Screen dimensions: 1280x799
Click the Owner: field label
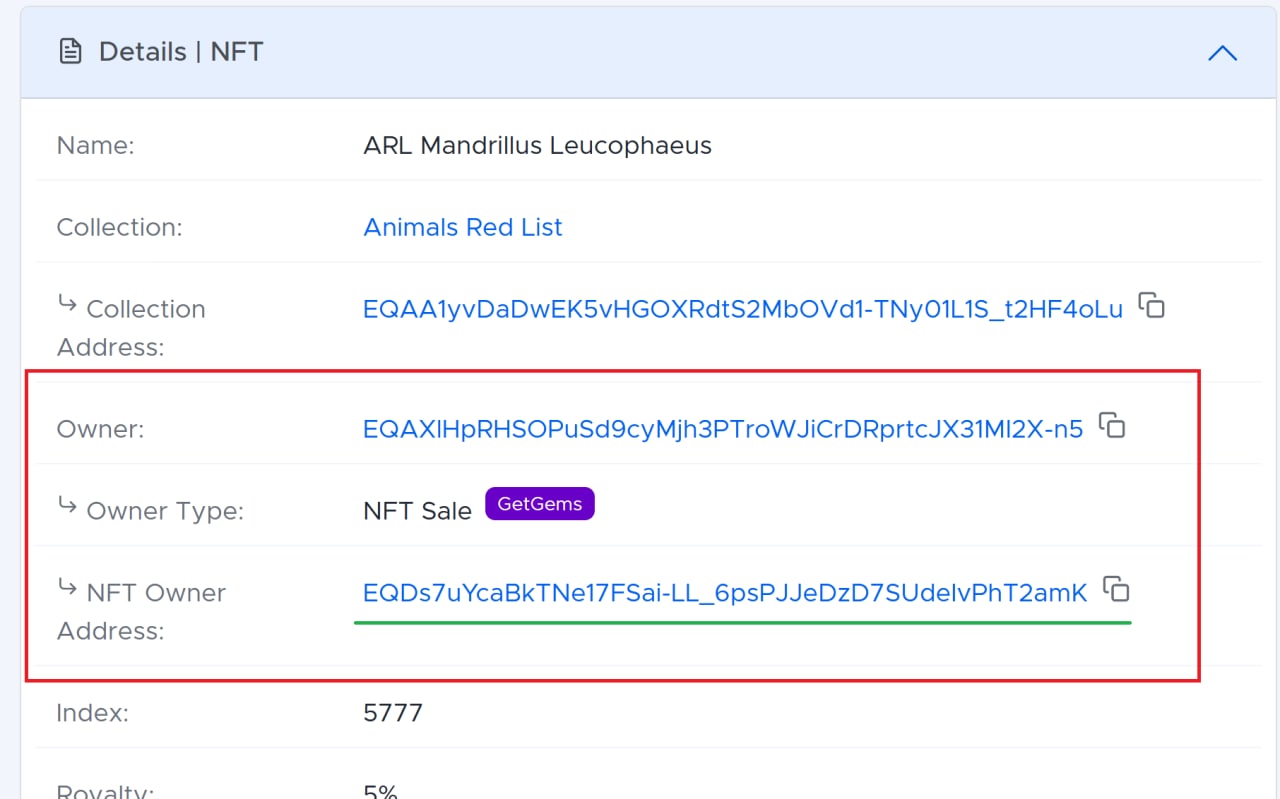tap(100, 429)
